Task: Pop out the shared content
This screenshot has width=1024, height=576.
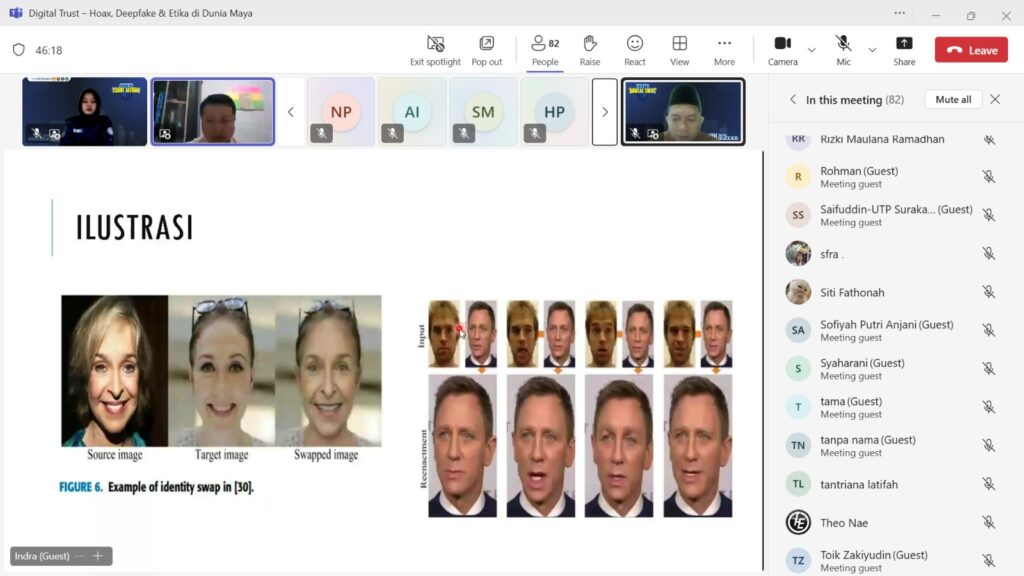Action: [x=487, y=44]
